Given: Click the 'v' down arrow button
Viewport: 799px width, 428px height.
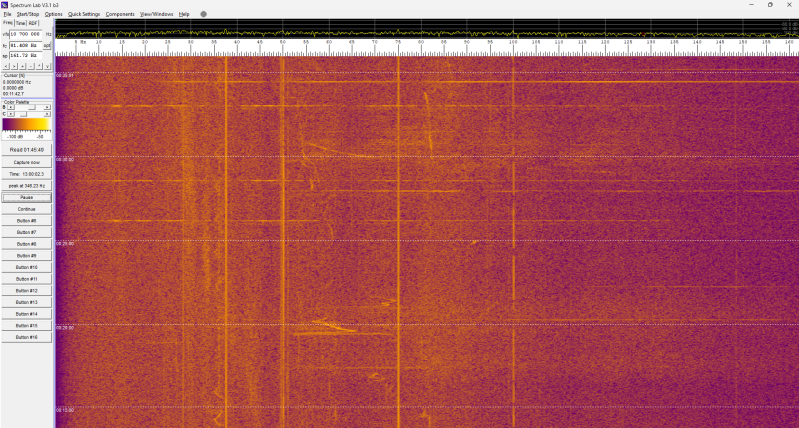Looking at the screenshot, I should (x=47, y=66).
